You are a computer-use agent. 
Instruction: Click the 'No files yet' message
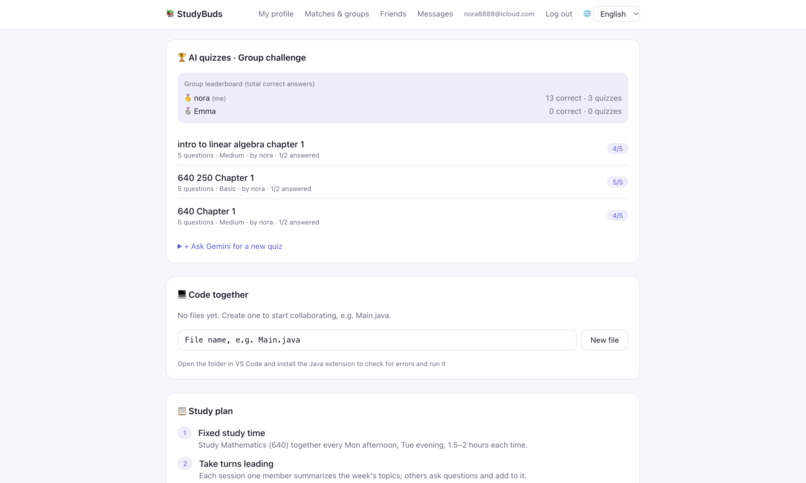point(284,315)
